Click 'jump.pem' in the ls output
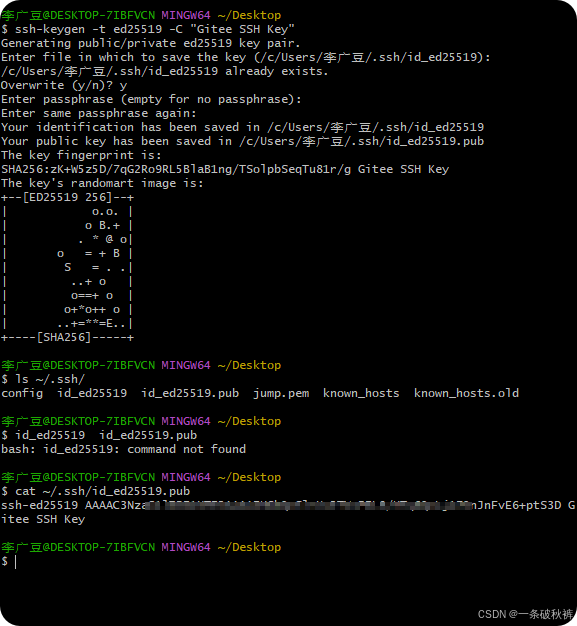 click(281, 393)
